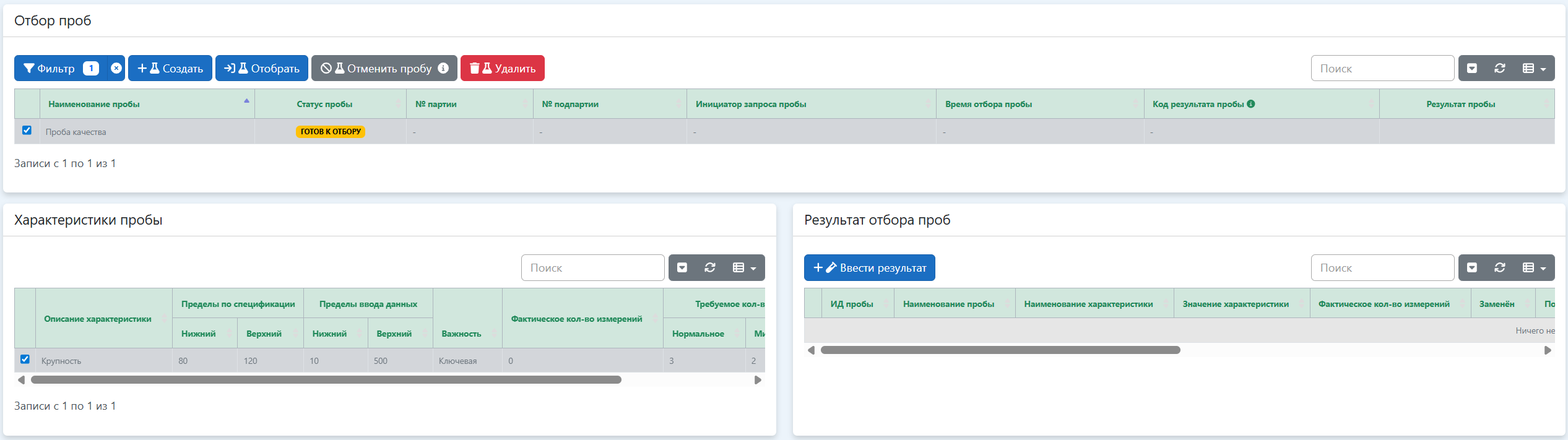Click the info icon on Отменить пробу
The height and width of the screenshot is (440, 1568).
click(x=443, y=68)
